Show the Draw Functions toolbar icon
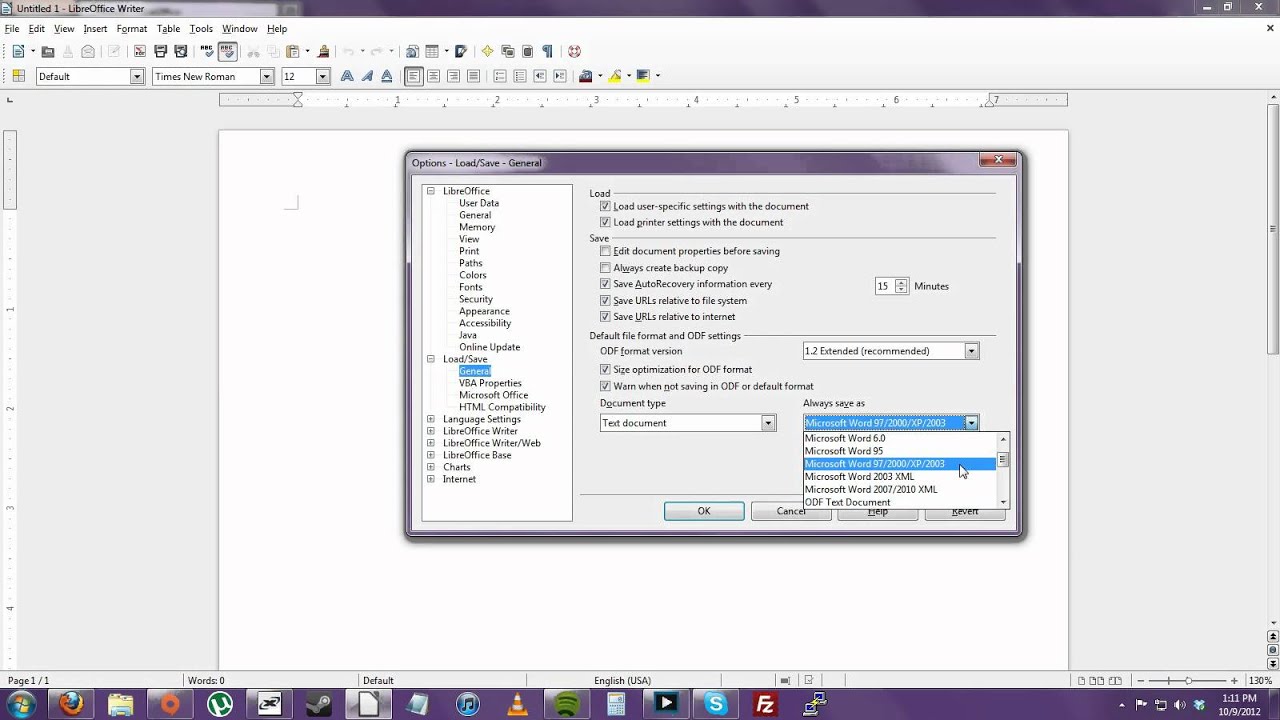The image size is (1280, 720). (x=460, y=51)
